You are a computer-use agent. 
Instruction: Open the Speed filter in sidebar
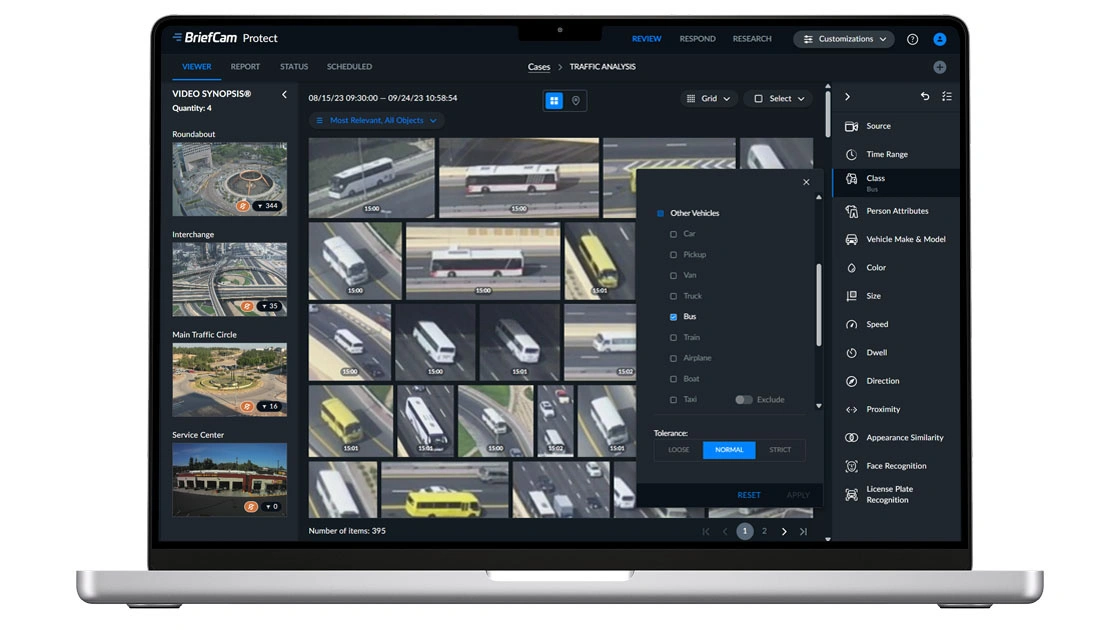pyautogui.click(x=876, y=324)
